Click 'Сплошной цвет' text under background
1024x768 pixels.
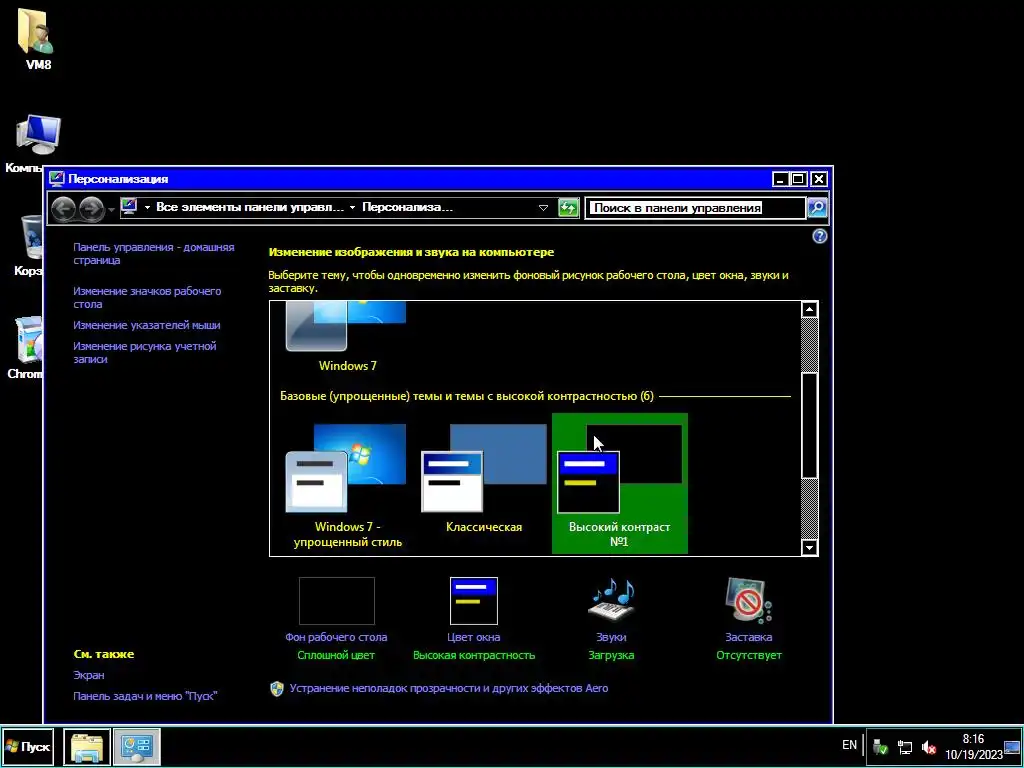coord(336,655)
